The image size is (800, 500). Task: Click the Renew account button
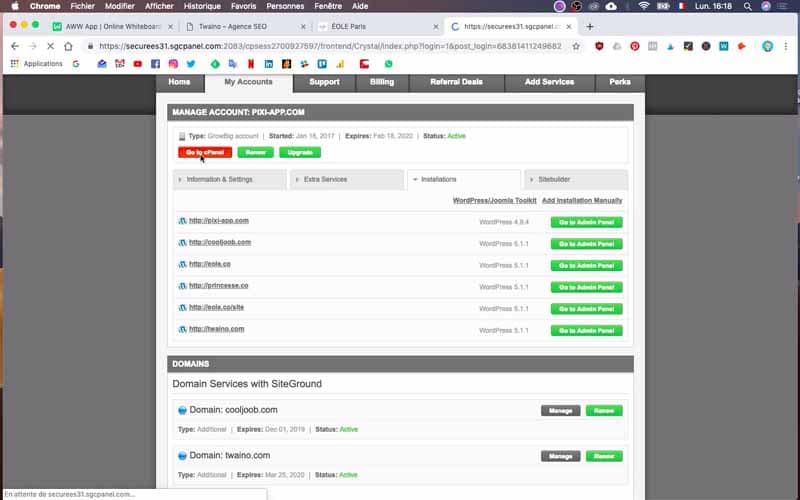click(x=256, y=153)
